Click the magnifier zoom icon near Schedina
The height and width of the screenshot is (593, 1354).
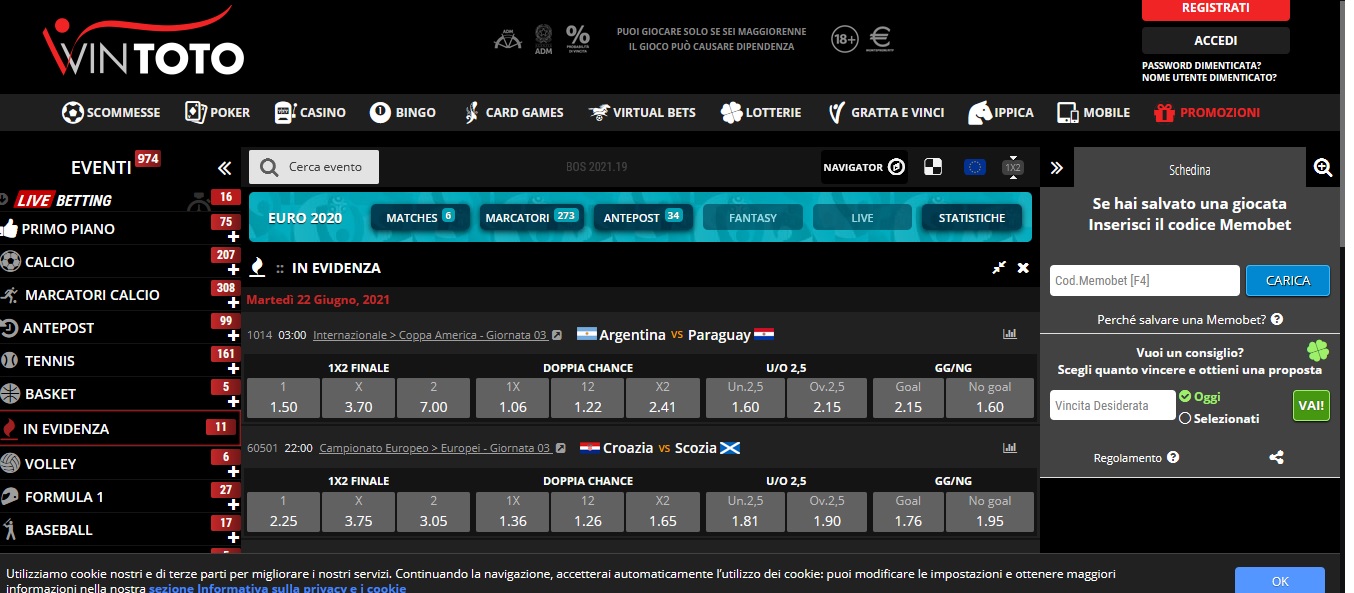[1323, 168]
